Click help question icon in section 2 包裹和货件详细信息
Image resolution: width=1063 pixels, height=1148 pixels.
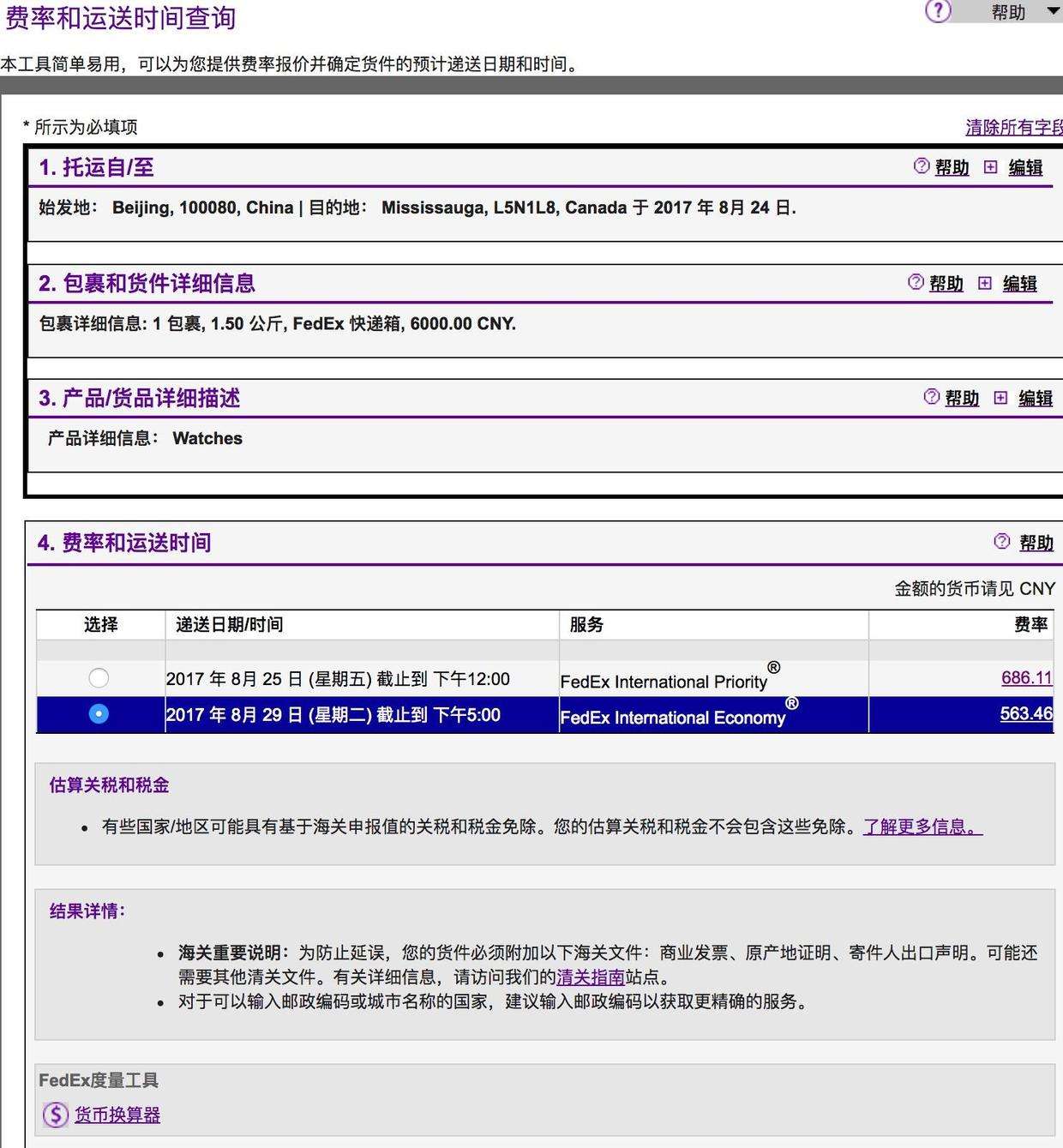[916, 282]
